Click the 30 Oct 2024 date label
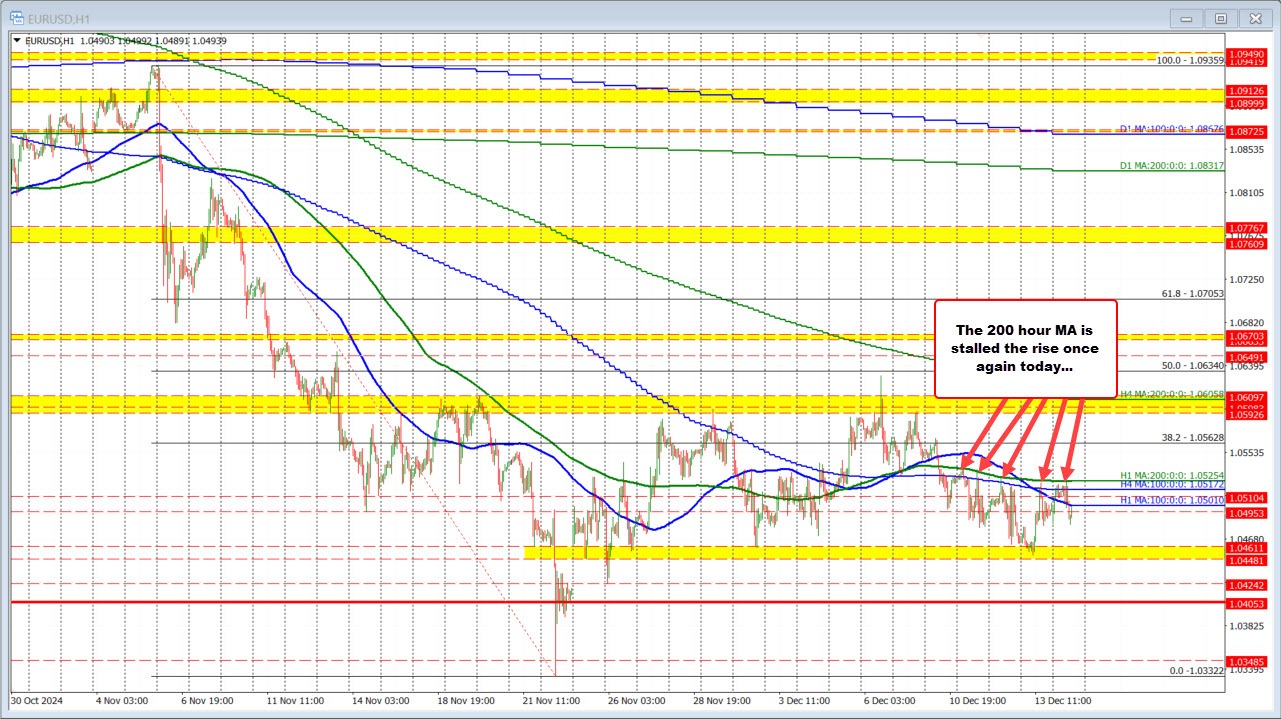1281x719 pixels. tap(37, 700)
